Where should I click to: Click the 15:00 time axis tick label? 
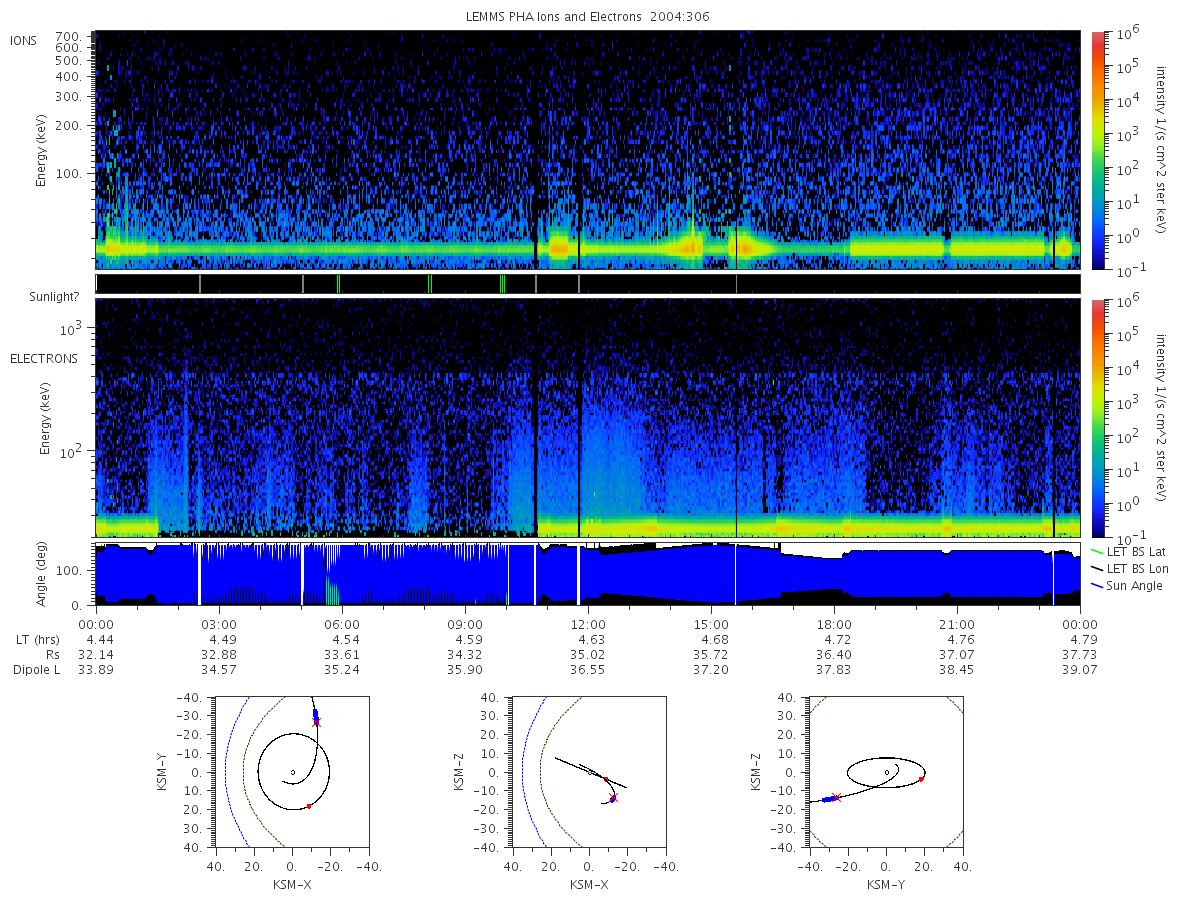[x=711, y=624]
